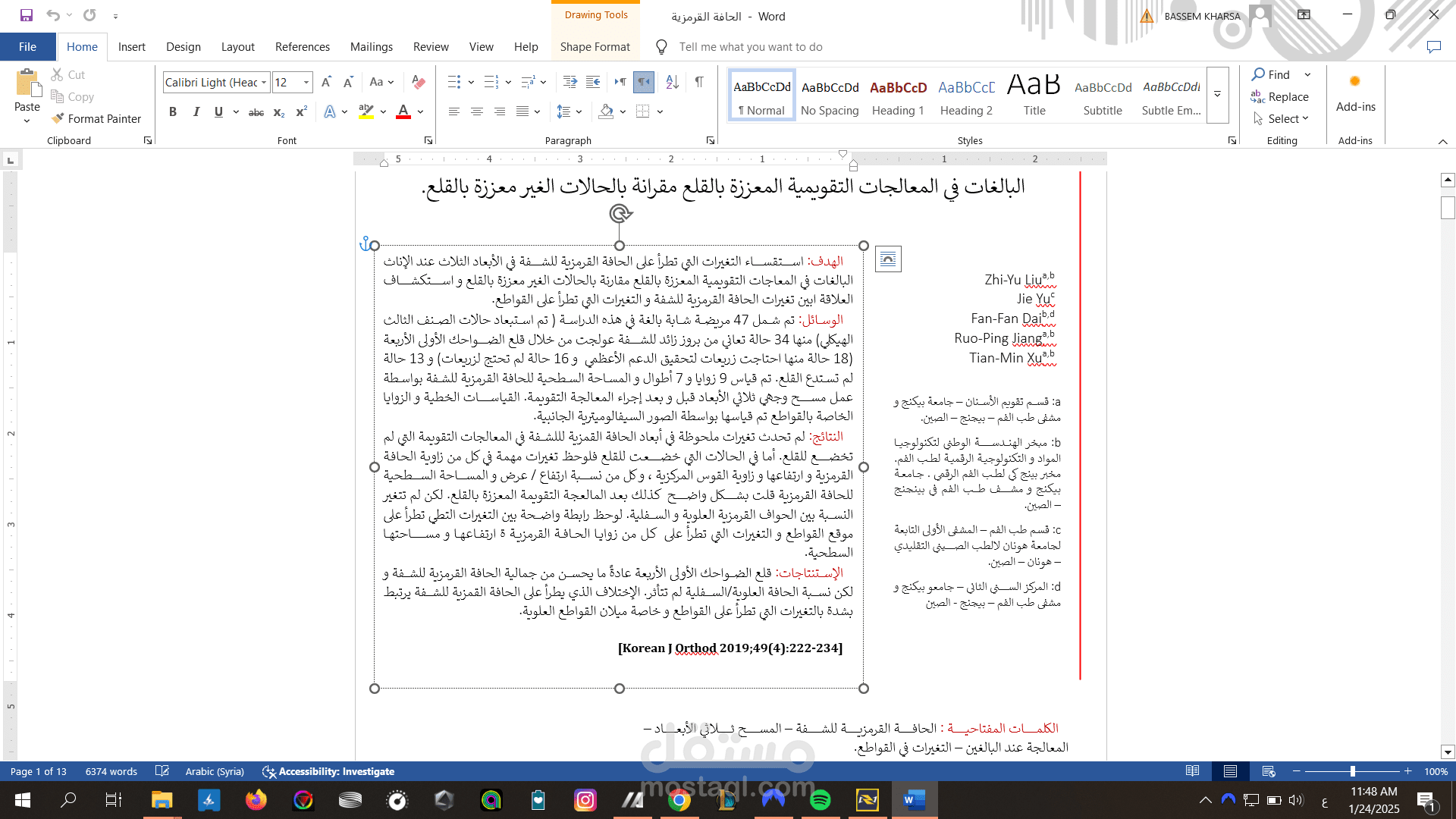Toggle Underline formatting
The image size is (1456, 819).
tap(218, 111)
